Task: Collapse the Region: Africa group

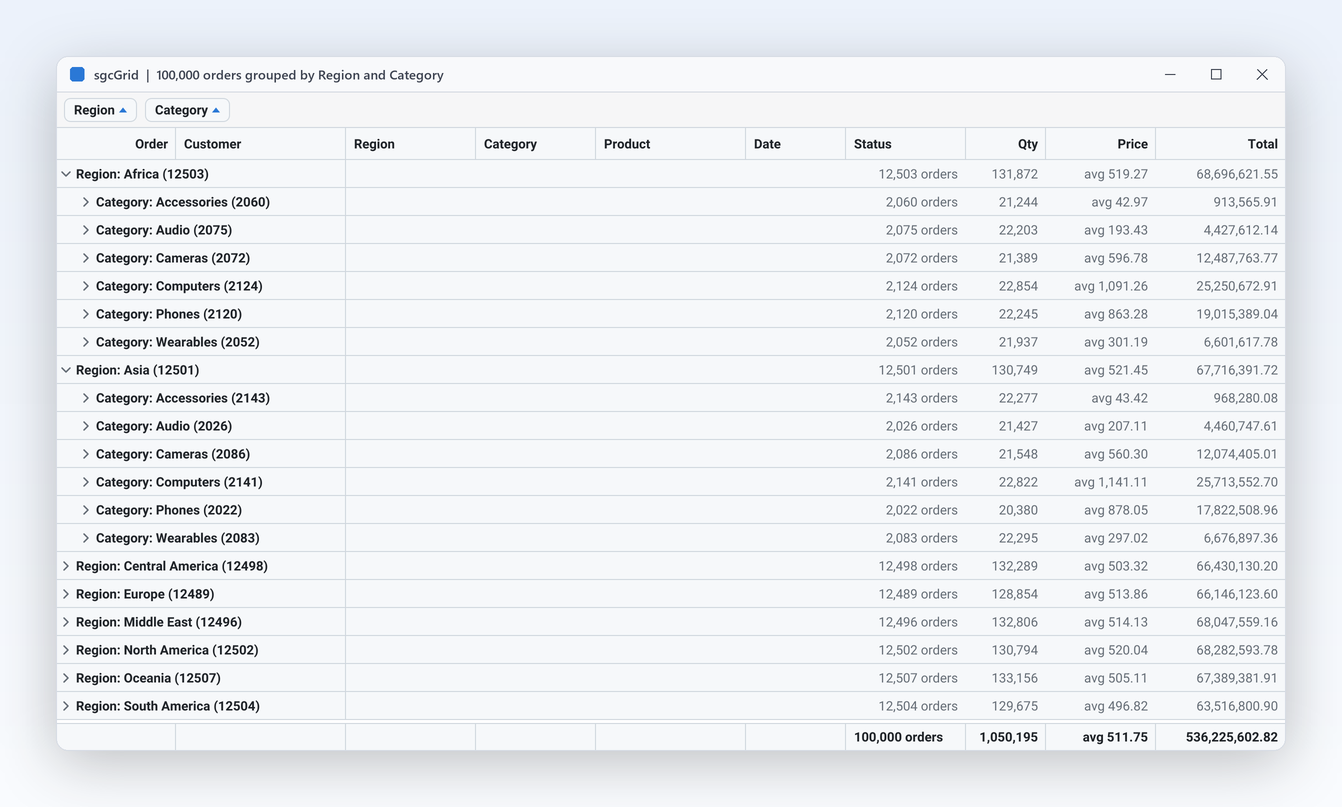Action: pyautogui.click(x=66, y=174)
